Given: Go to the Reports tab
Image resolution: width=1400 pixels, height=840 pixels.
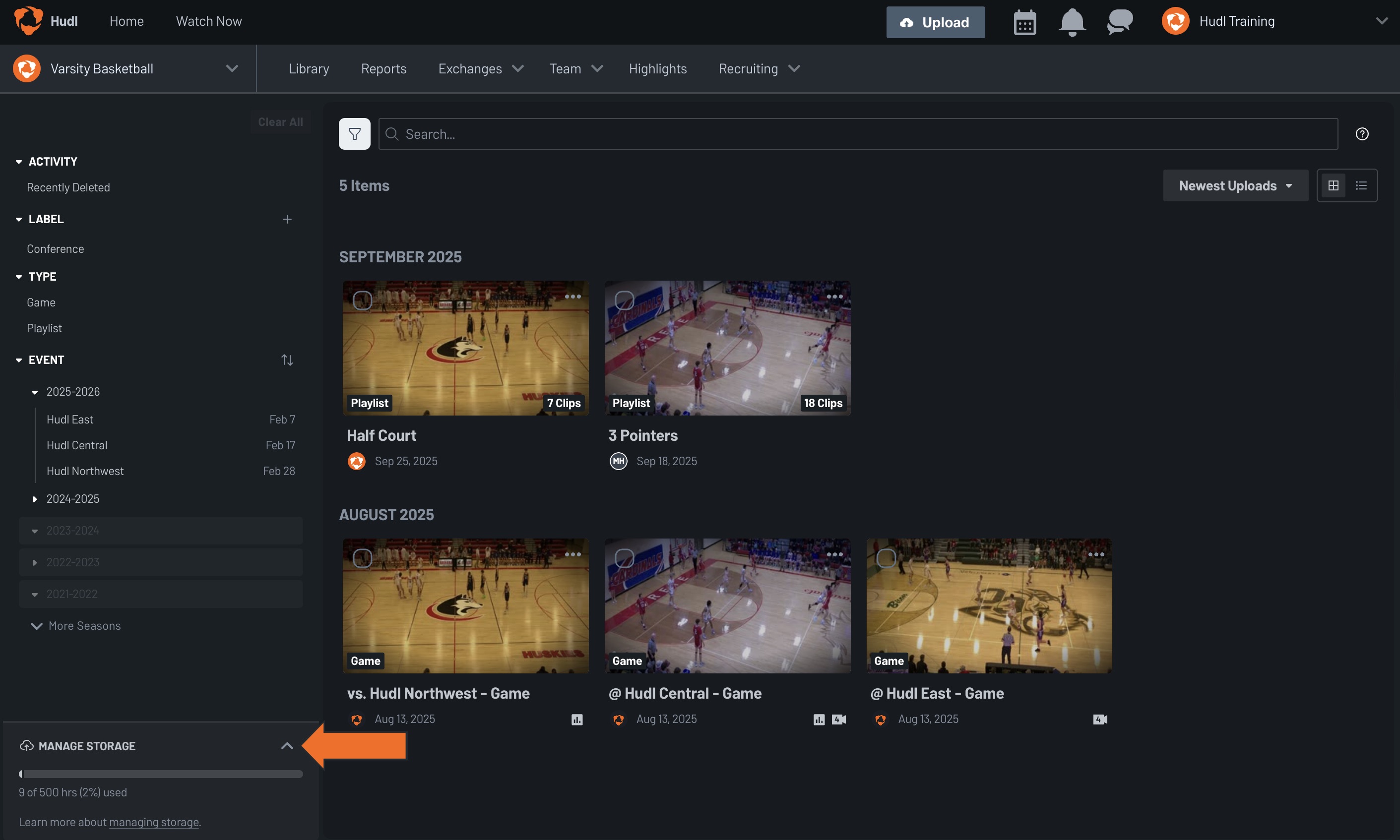Looking at the screenshot, I should point(383,68).
